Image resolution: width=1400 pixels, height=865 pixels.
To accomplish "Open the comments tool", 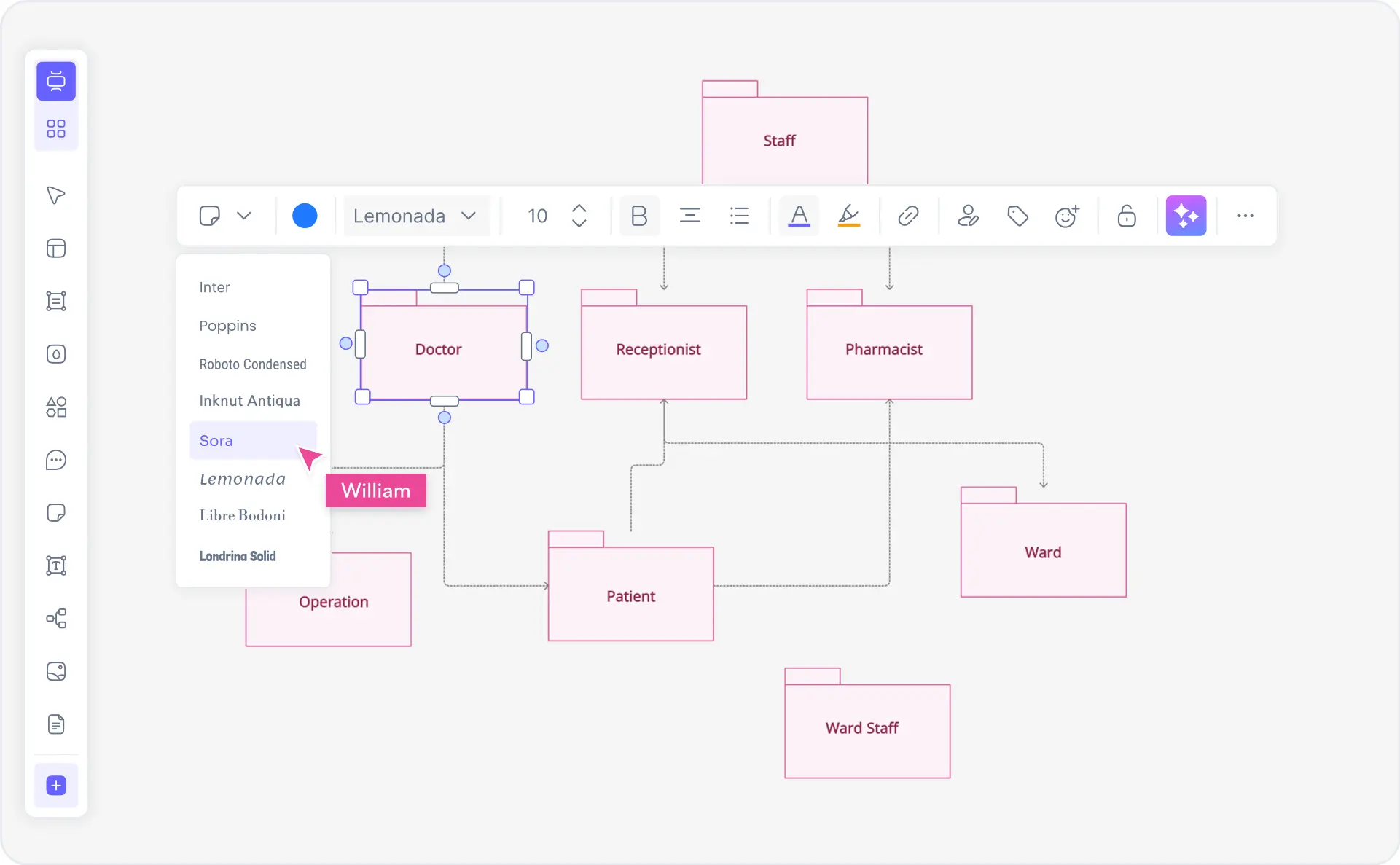I will [56, 460].
